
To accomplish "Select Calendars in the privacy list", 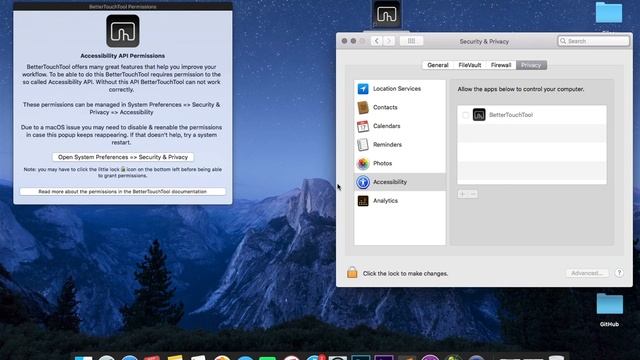I will coord(400,126).
